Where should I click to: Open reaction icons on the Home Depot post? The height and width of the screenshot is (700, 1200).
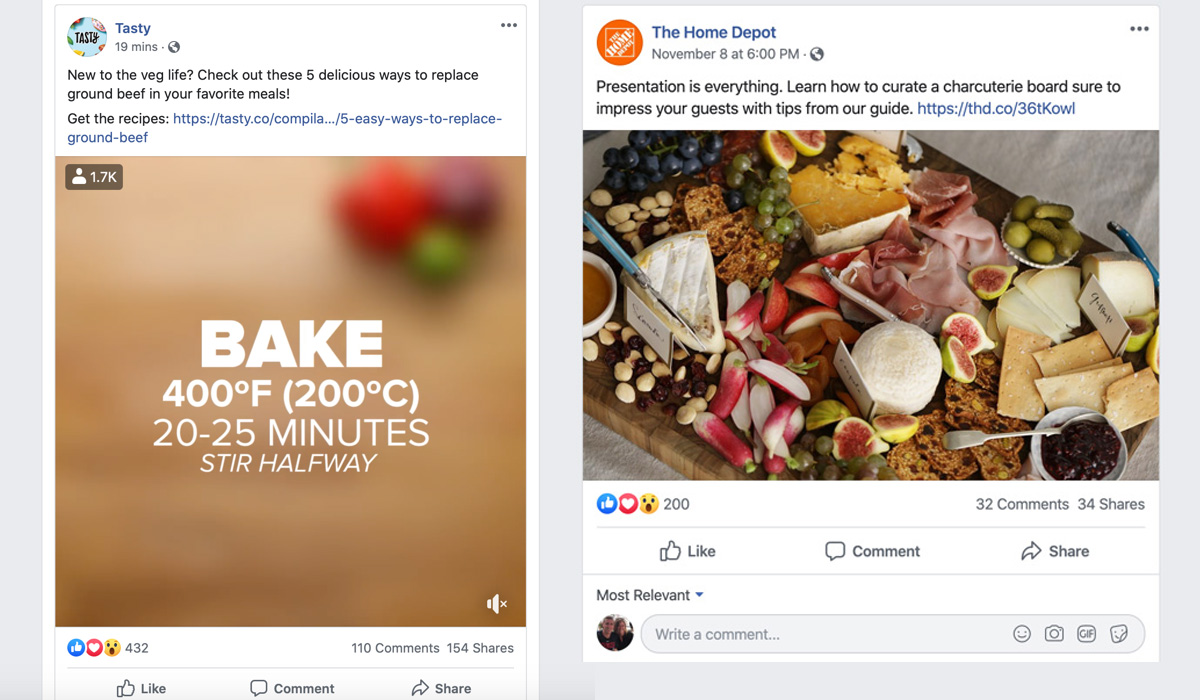coord(627,504)
